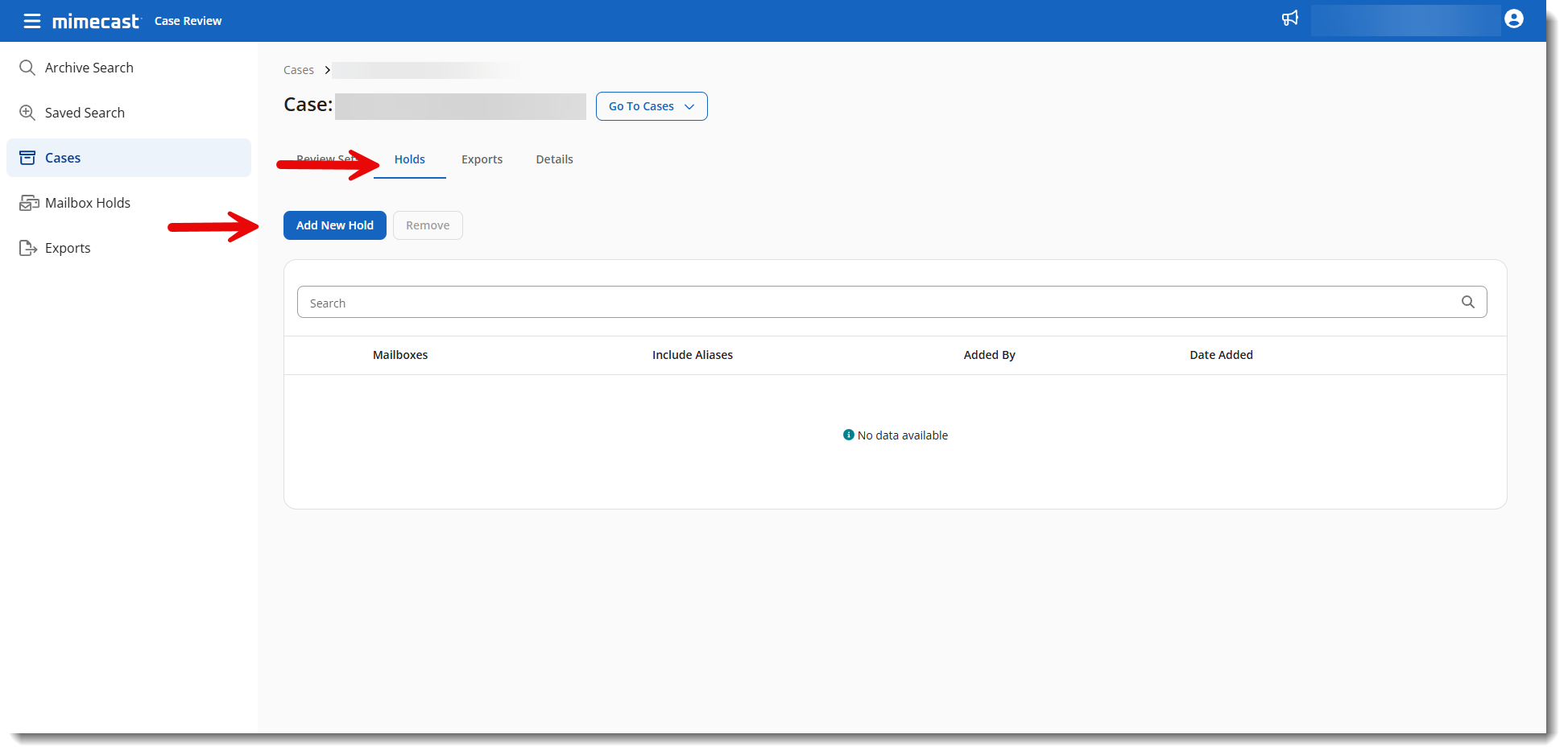
Task: Click the megaphone announcements icon
Action: 1289,19
